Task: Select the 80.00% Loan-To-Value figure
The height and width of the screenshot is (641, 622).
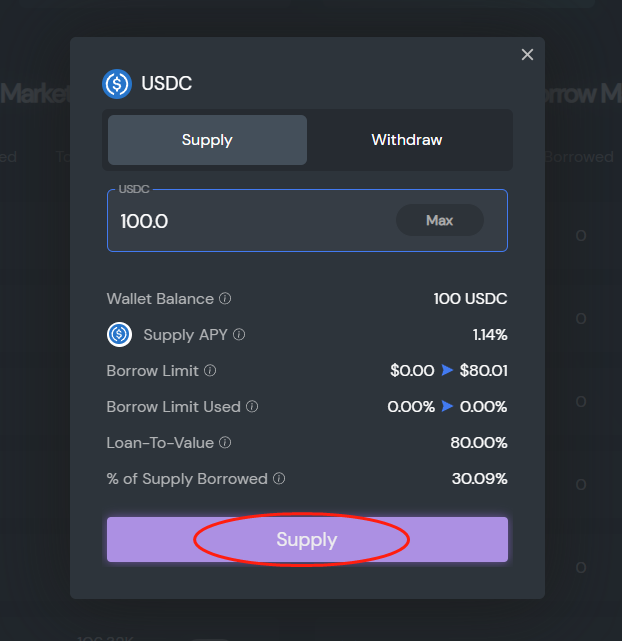Action: [479, 443]
